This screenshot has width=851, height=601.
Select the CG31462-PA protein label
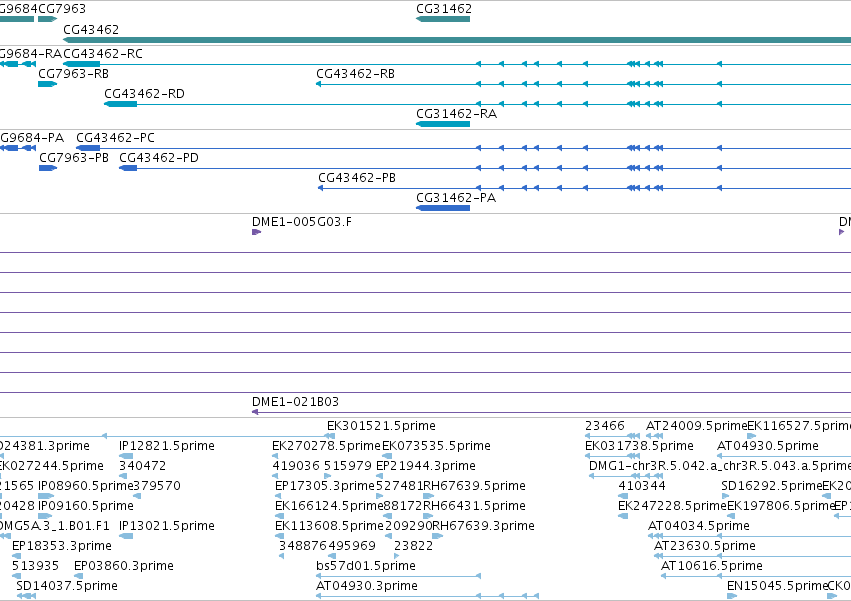coord(456,198)
